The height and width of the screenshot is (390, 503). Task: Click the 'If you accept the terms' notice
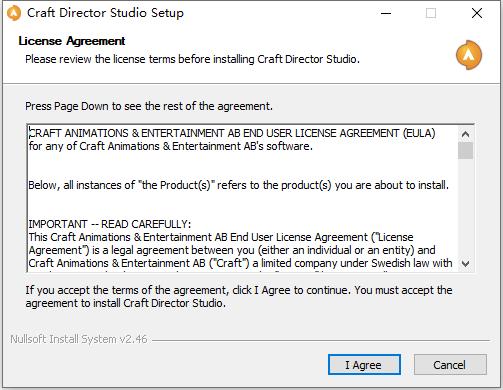pos(239,297)
